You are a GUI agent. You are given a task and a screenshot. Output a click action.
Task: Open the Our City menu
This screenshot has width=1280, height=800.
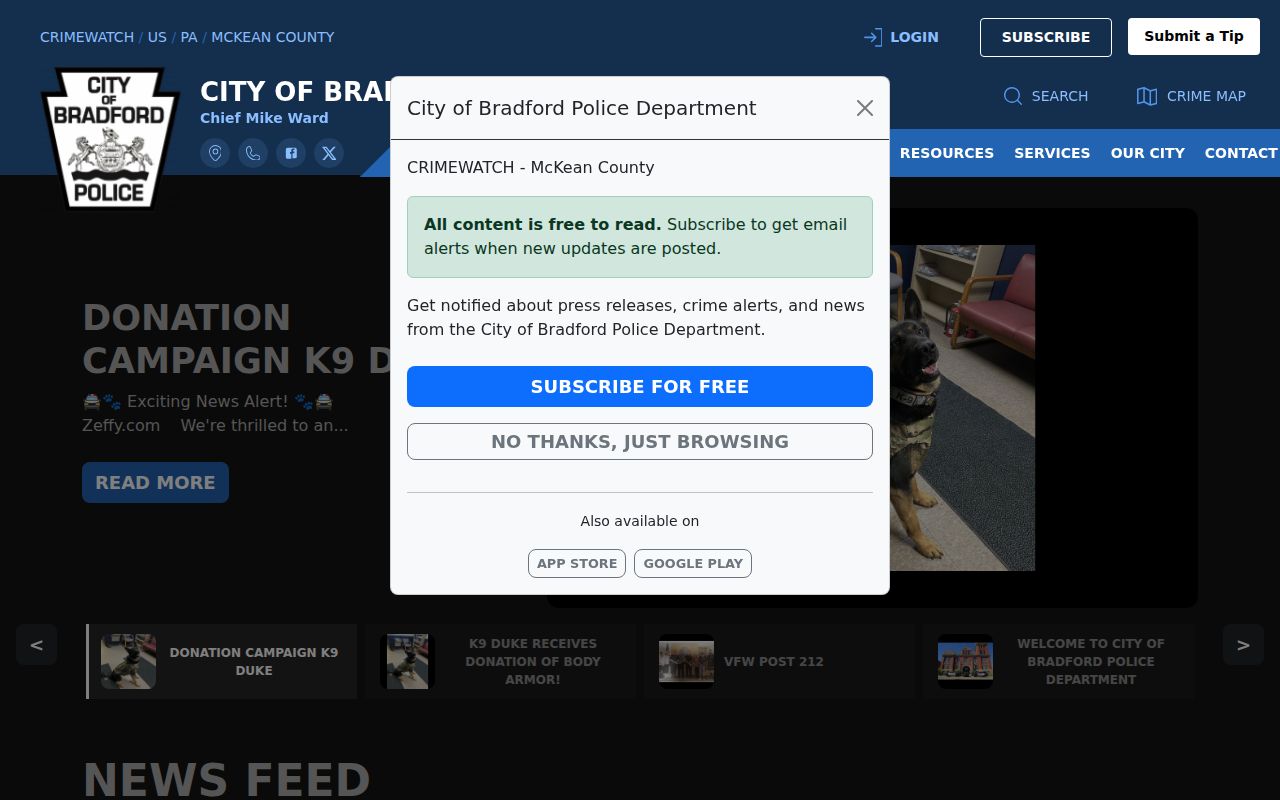1148,153
